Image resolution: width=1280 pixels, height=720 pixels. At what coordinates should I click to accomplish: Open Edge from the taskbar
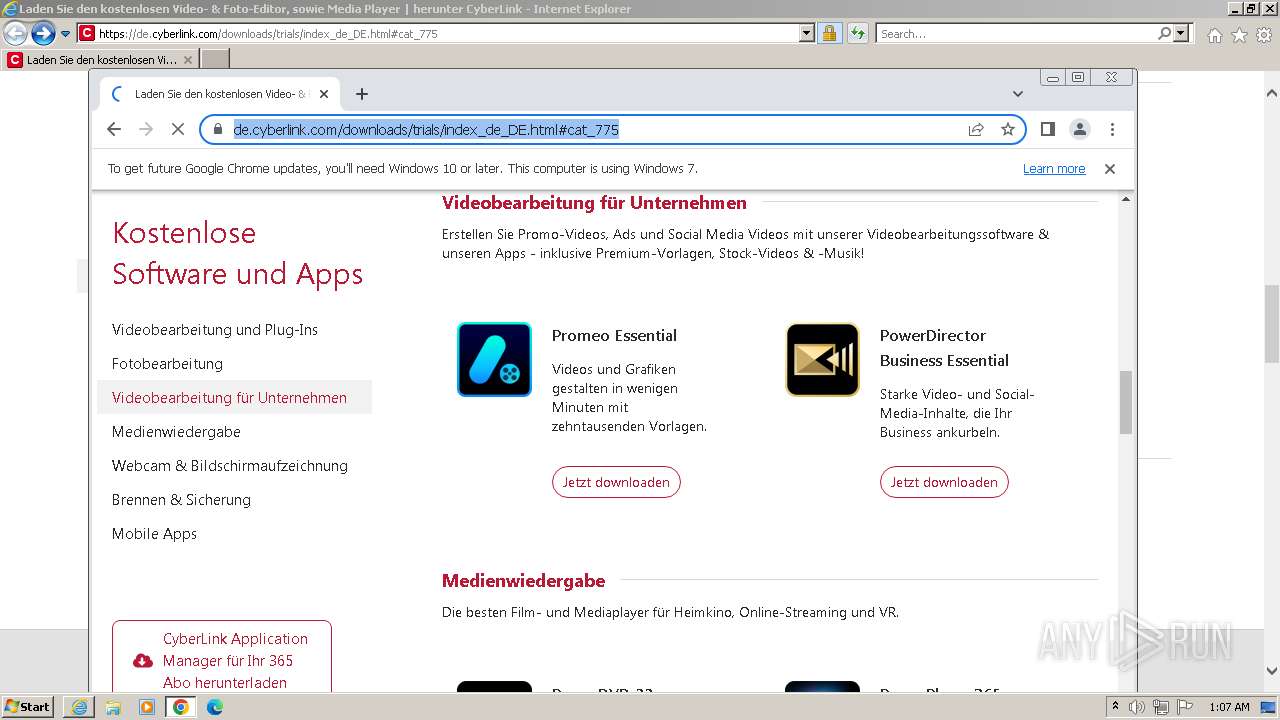tap(214, 707)
